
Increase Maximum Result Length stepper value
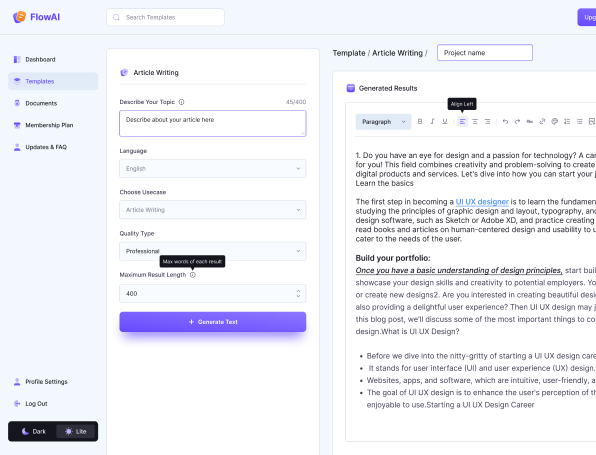[x=298, y=291]
